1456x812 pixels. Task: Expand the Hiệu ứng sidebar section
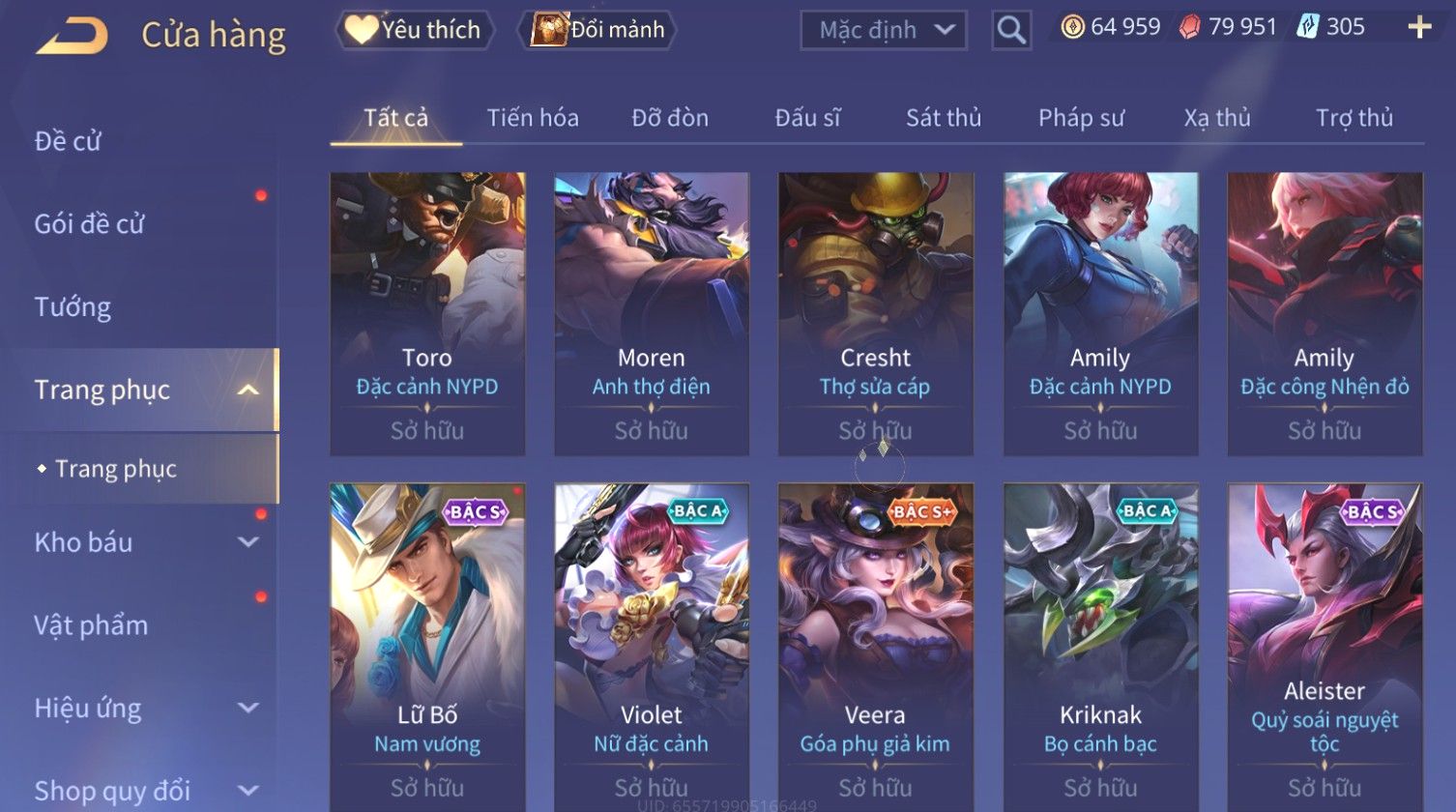[x=248, y=708]
